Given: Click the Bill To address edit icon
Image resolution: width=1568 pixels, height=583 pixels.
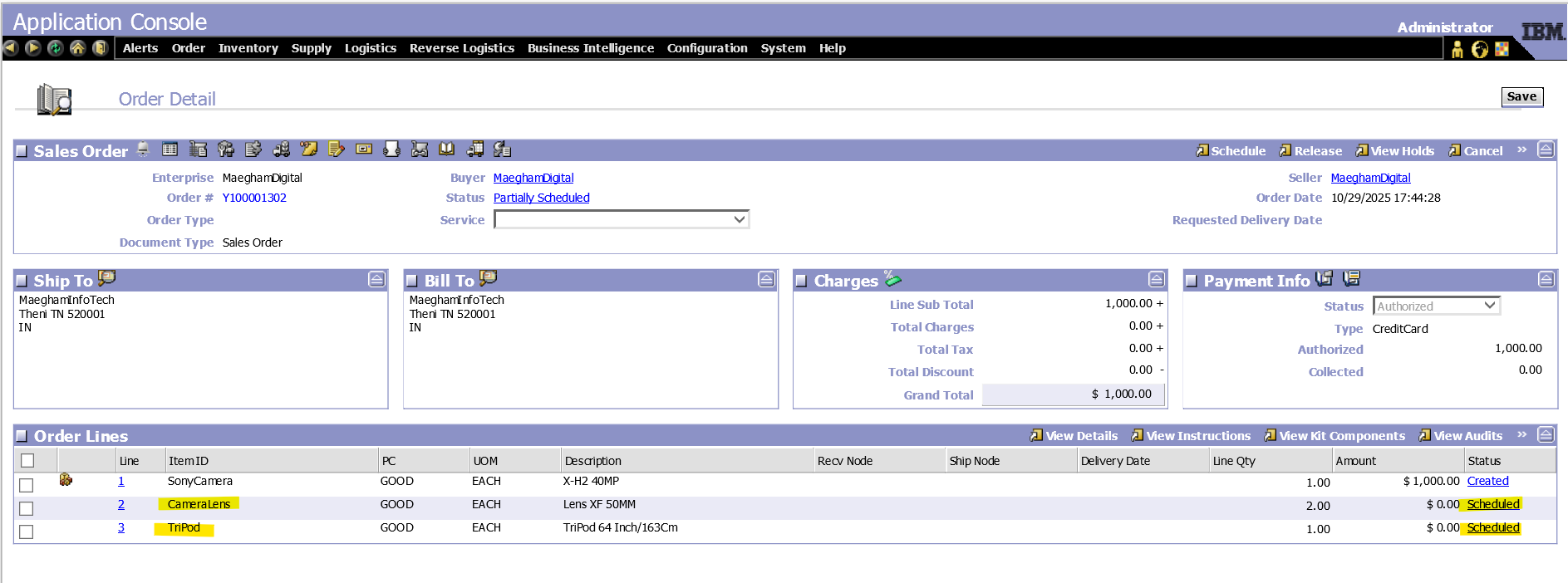Looking at the screenshot, I should tap(488, 278).
